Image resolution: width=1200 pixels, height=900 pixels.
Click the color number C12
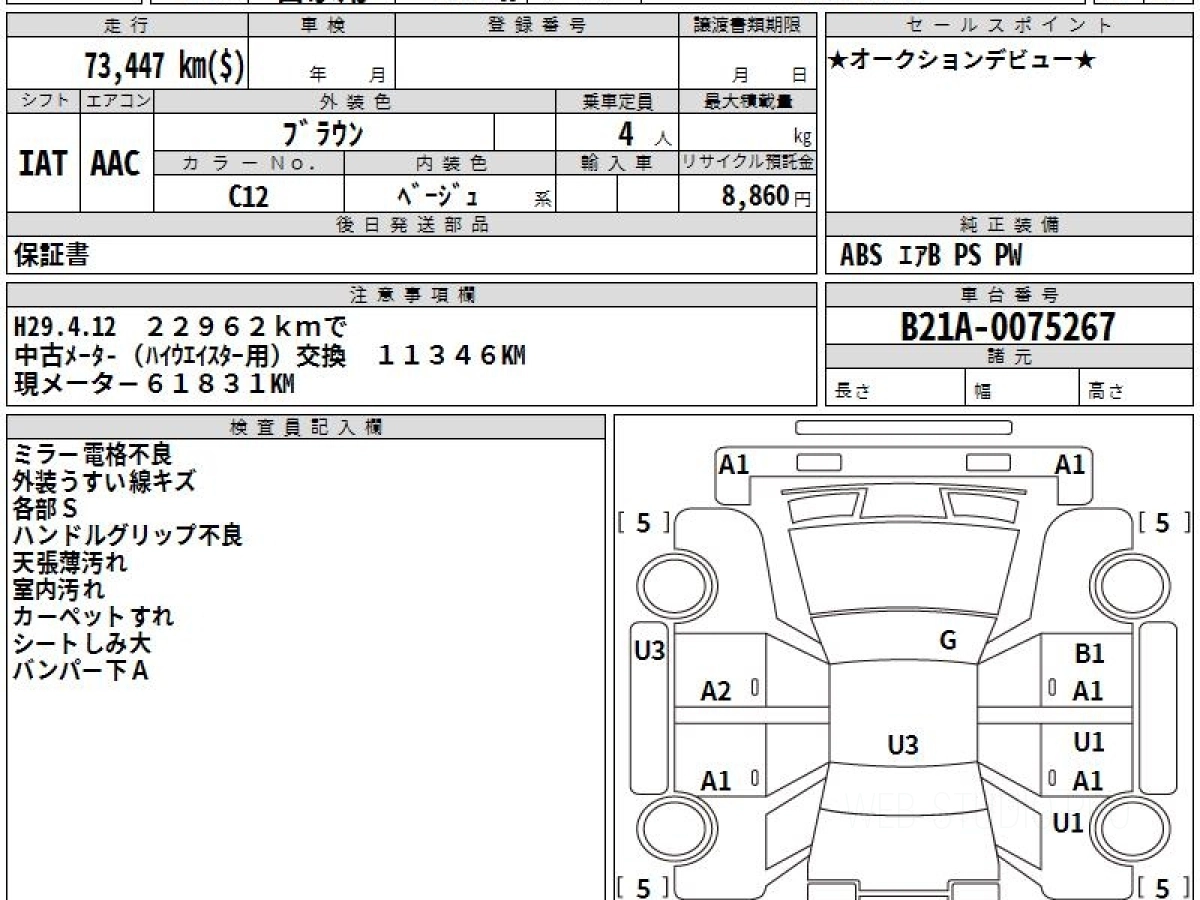(x=248, y=196)
